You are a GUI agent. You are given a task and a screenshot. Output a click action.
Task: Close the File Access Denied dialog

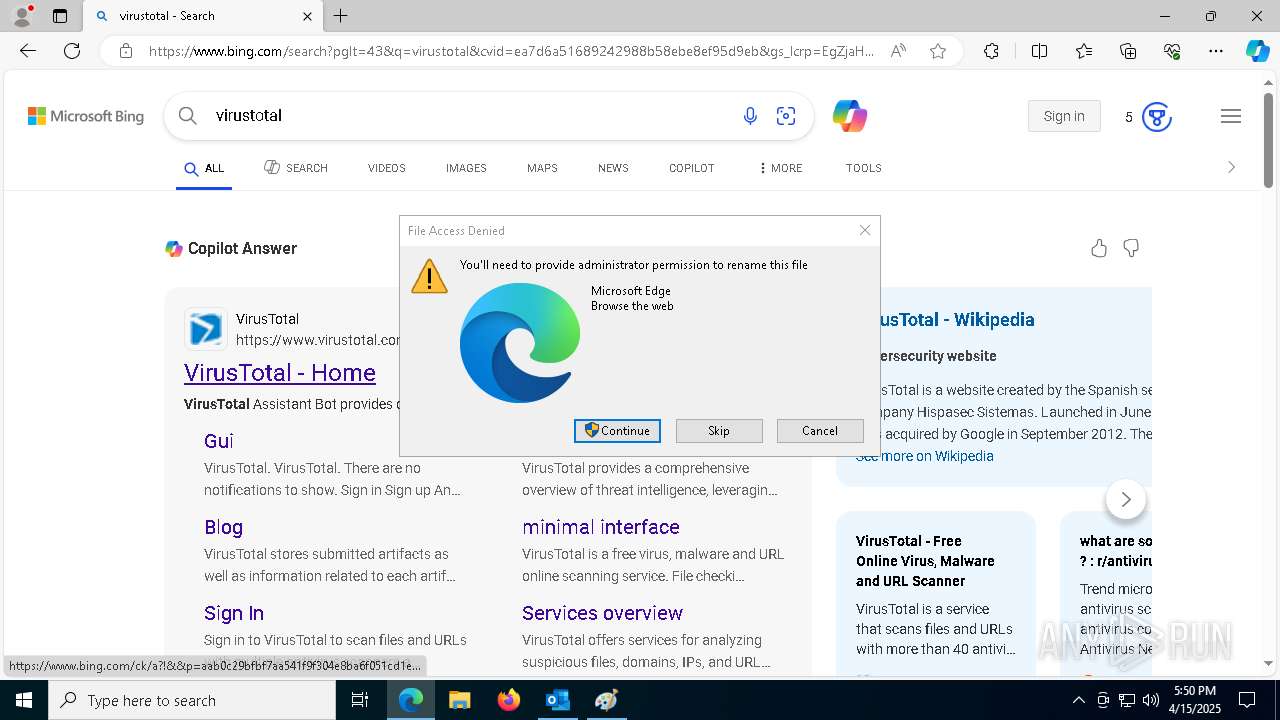click(x=865, y=230)
